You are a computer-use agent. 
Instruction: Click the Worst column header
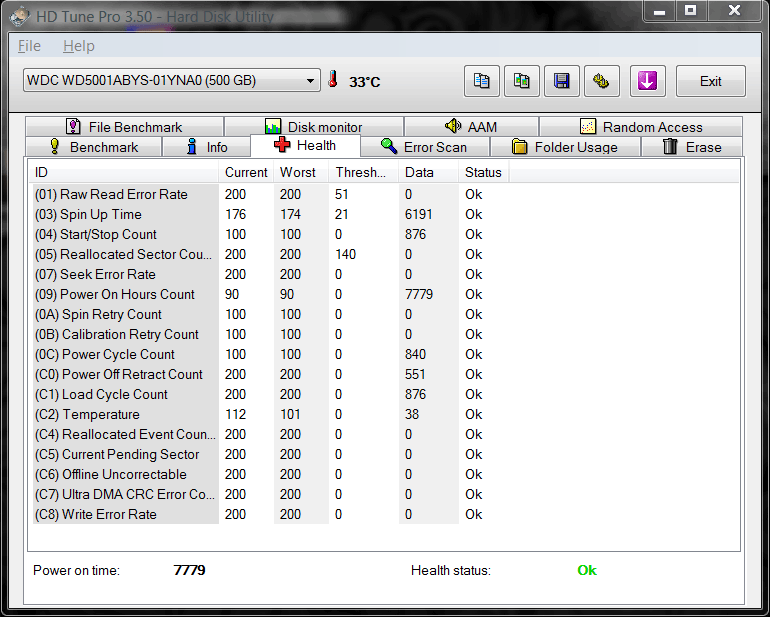pyautogui.click(x=301, y=172)
